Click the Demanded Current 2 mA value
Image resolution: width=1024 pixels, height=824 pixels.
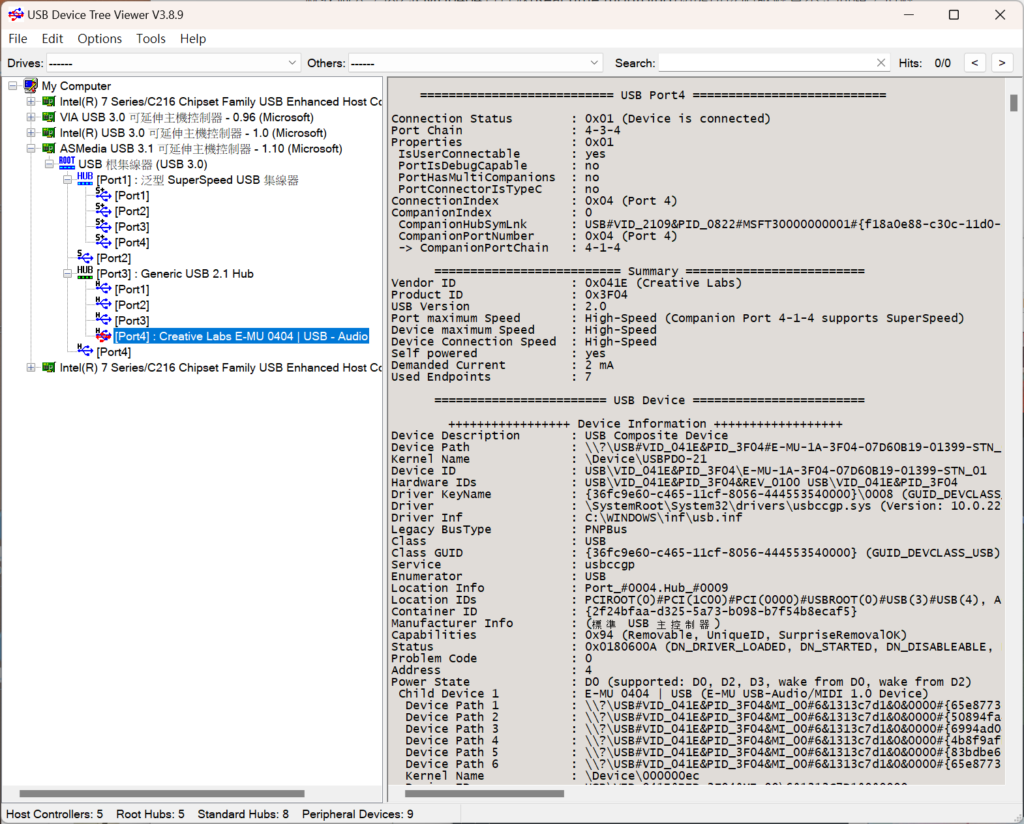(599, 365)
